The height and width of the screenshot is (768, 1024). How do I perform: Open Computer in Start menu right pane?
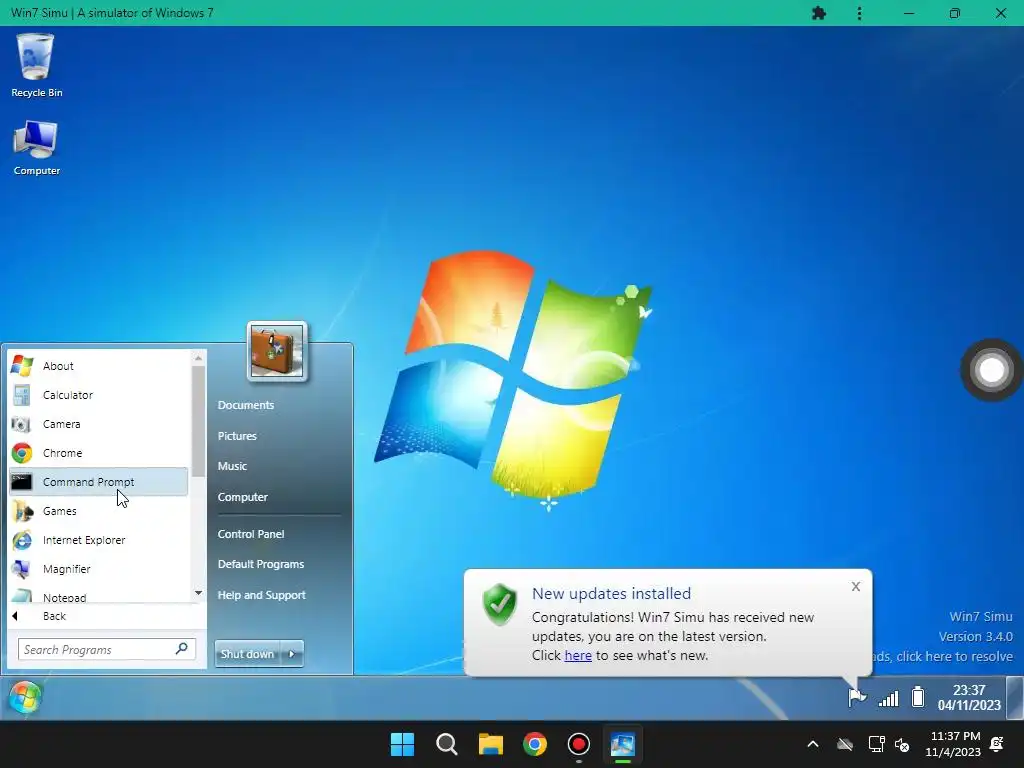coord(243,497)
